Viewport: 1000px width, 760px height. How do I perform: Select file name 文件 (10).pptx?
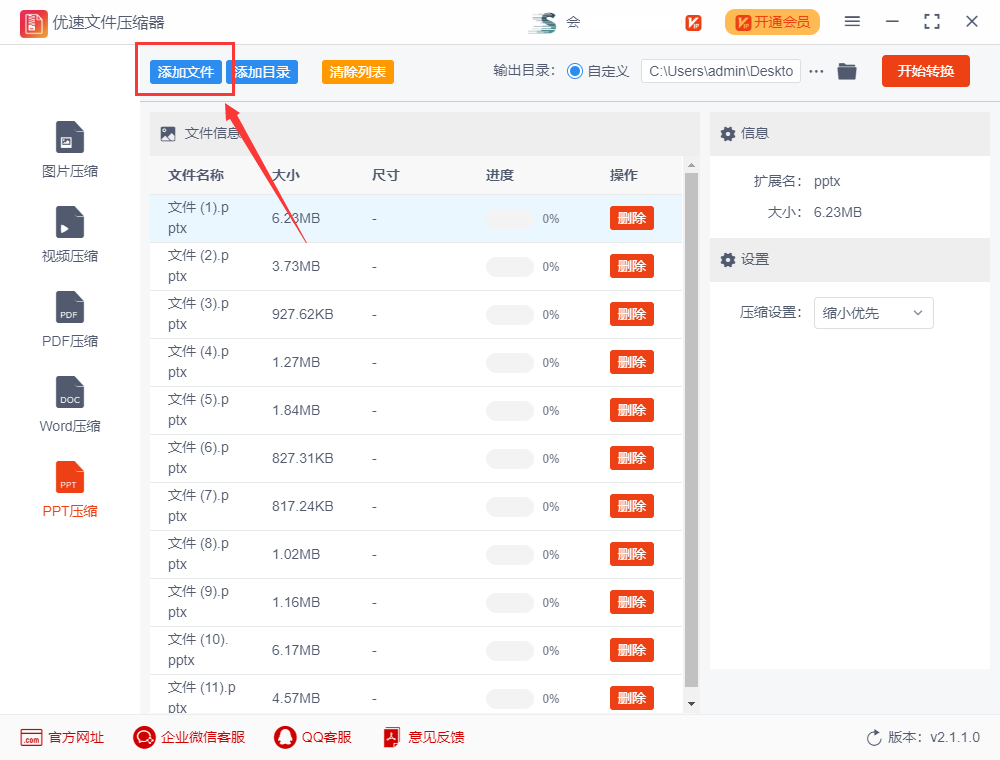(x=198, y=650)
